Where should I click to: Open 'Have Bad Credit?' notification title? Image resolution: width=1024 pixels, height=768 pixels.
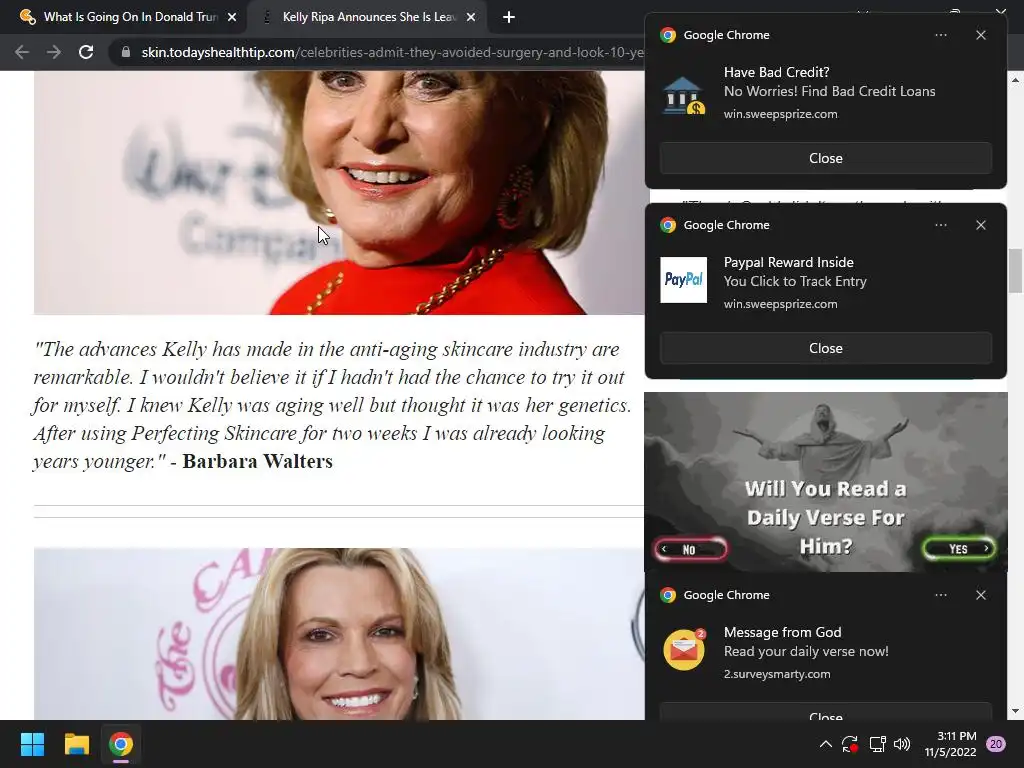click(776, 72)
